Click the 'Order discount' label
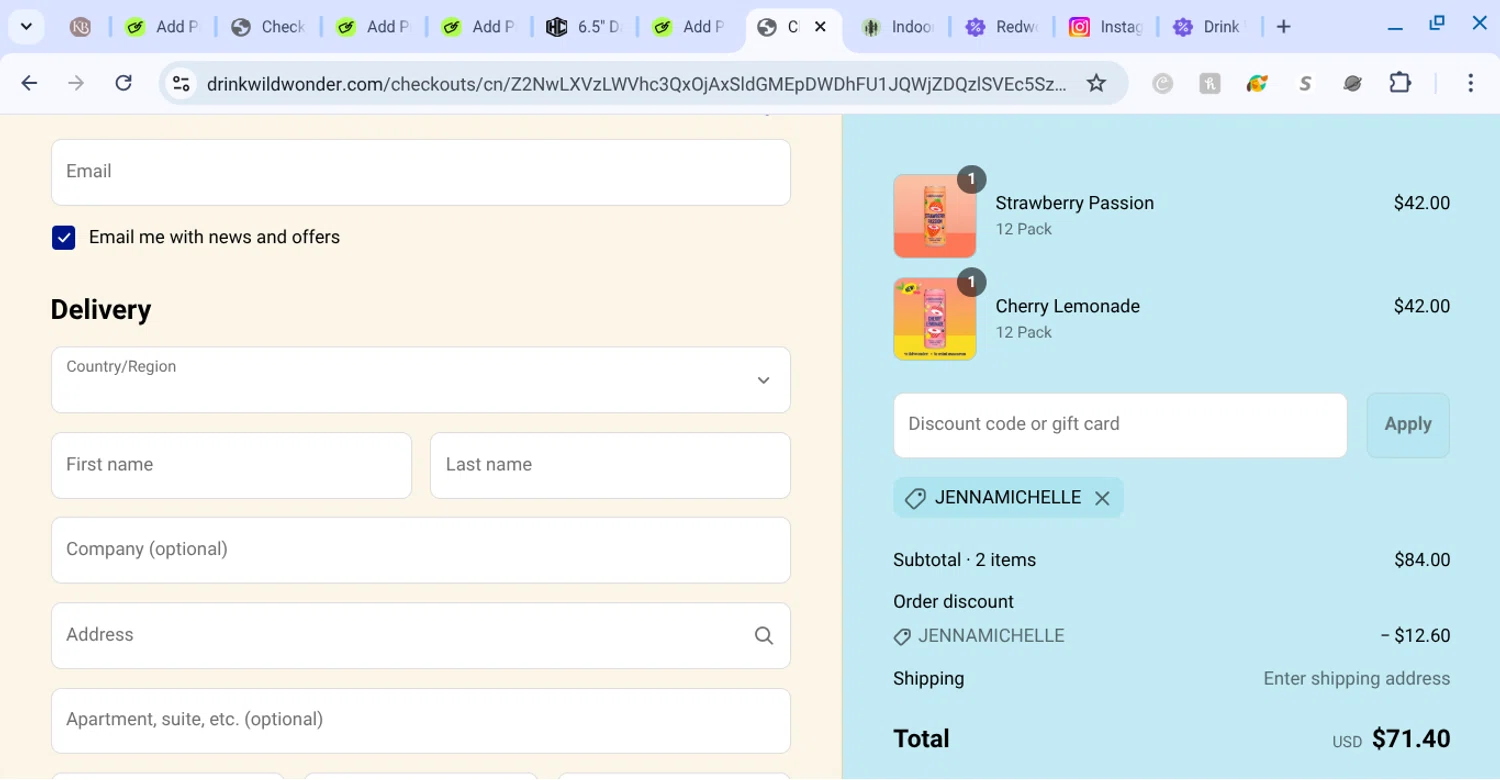1500x780 pixels. tap(953, 602)
